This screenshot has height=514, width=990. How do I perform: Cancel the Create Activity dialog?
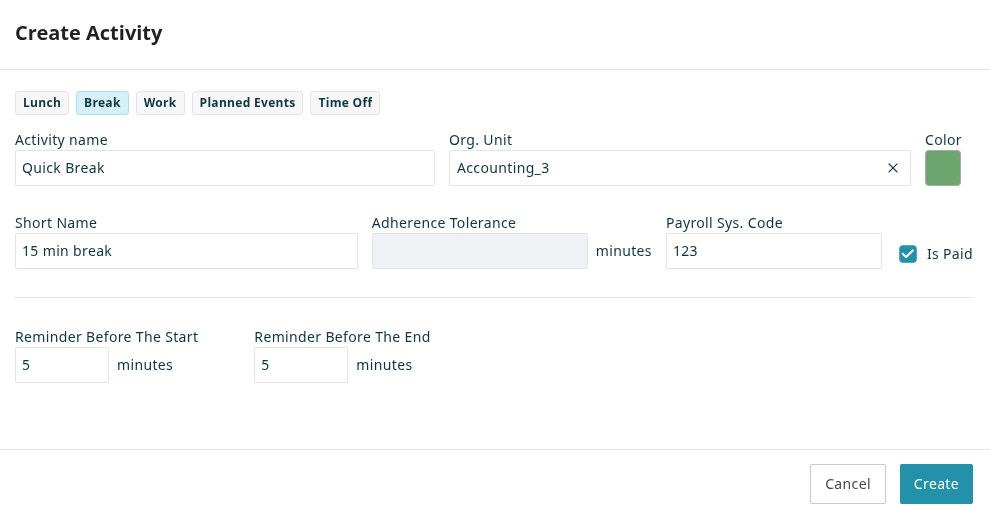pyautogui.click(x=847, y=484)
